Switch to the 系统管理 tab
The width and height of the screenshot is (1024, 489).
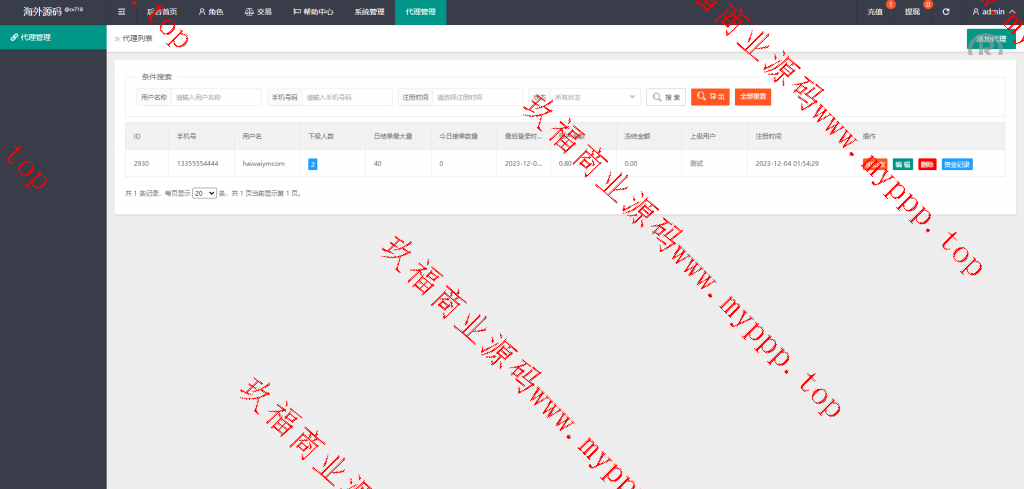[369, 12]
